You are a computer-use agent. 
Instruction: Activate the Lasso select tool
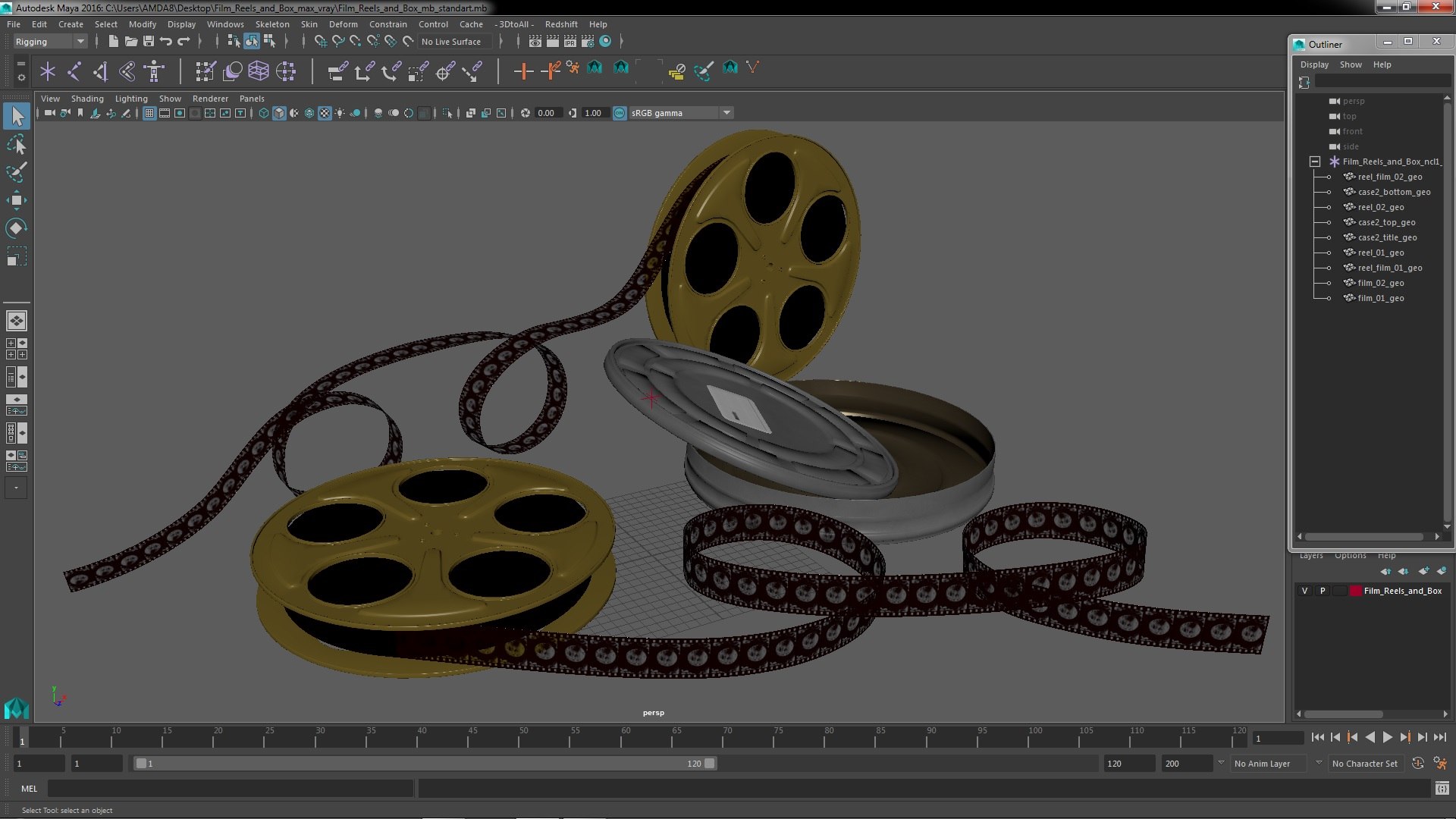[x=16, y=144]
